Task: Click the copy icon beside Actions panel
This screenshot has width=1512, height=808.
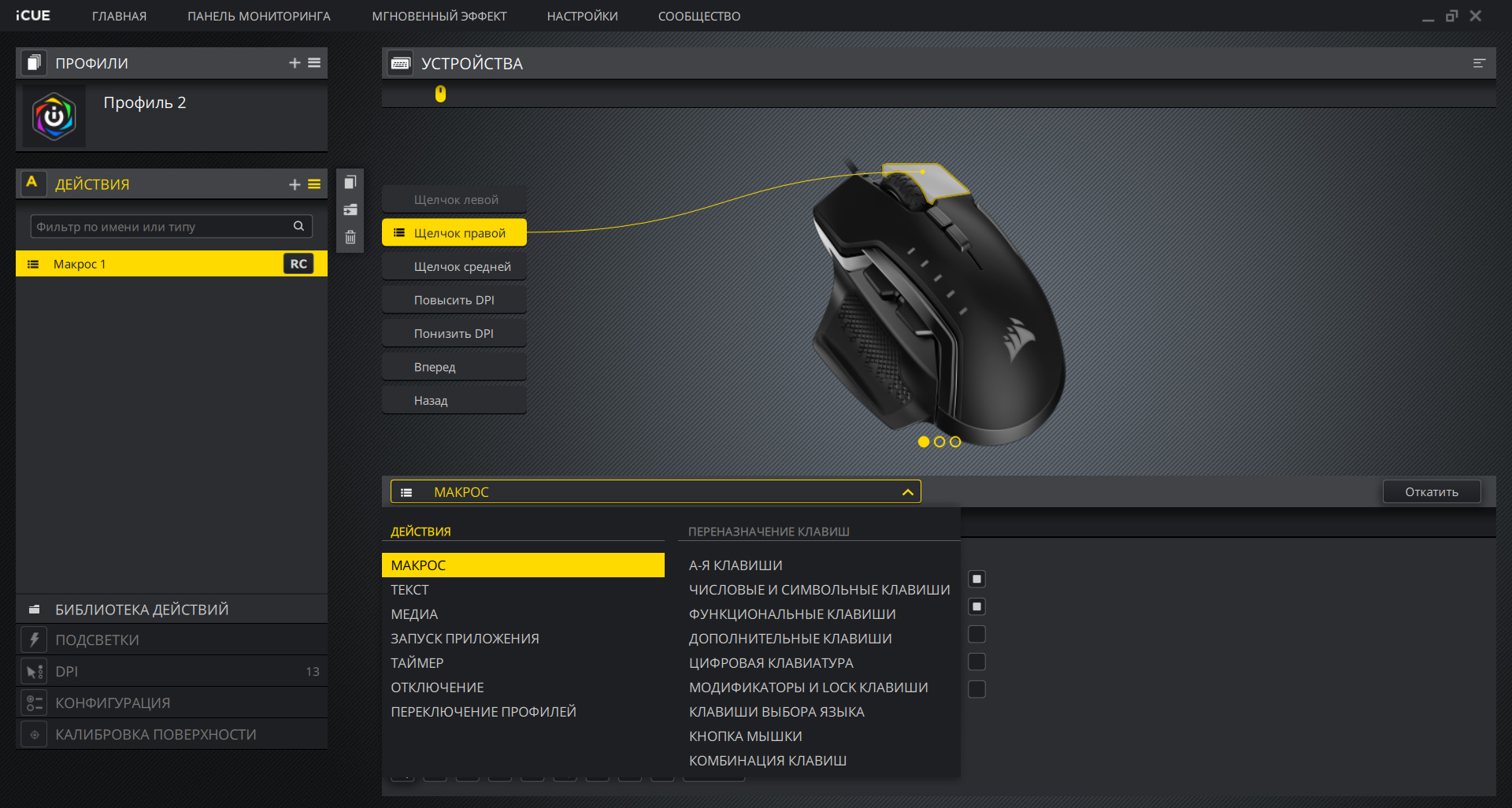Action: [x=350, y=183]
